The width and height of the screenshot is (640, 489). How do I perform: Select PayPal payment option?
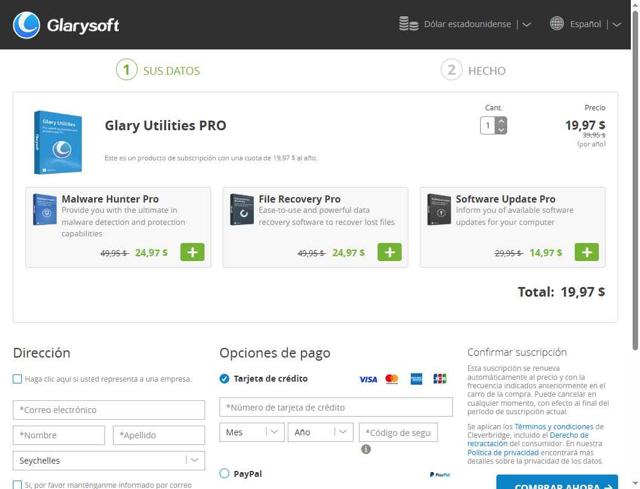224,473
